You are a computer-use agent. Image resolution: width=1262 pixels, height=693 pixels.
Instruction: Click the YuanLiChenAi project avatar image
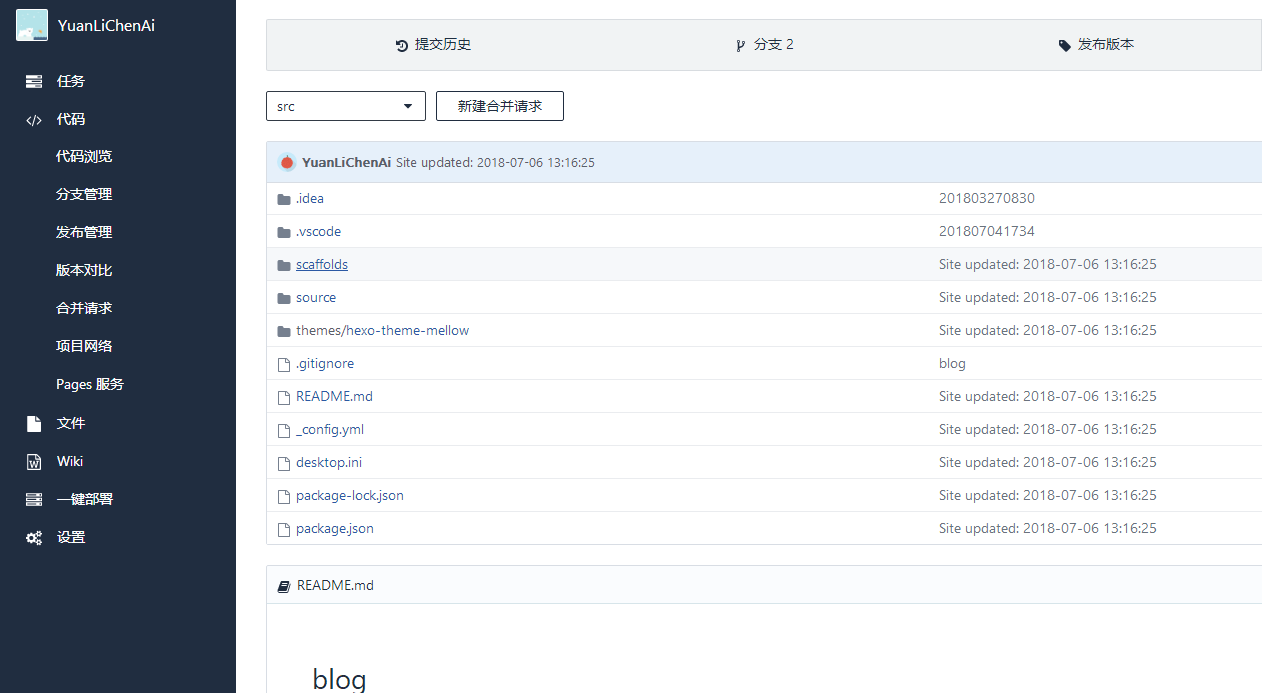[32, 25]
